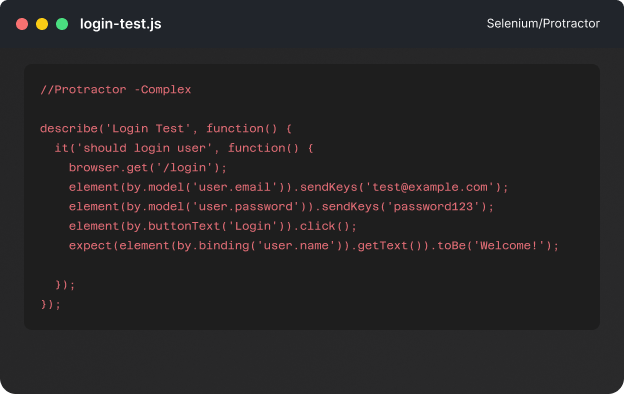This screenshot has height=394, width=624.
Task: Click the 'test@example.com' string
Action: pyautogui.click(x=430, y=187)
